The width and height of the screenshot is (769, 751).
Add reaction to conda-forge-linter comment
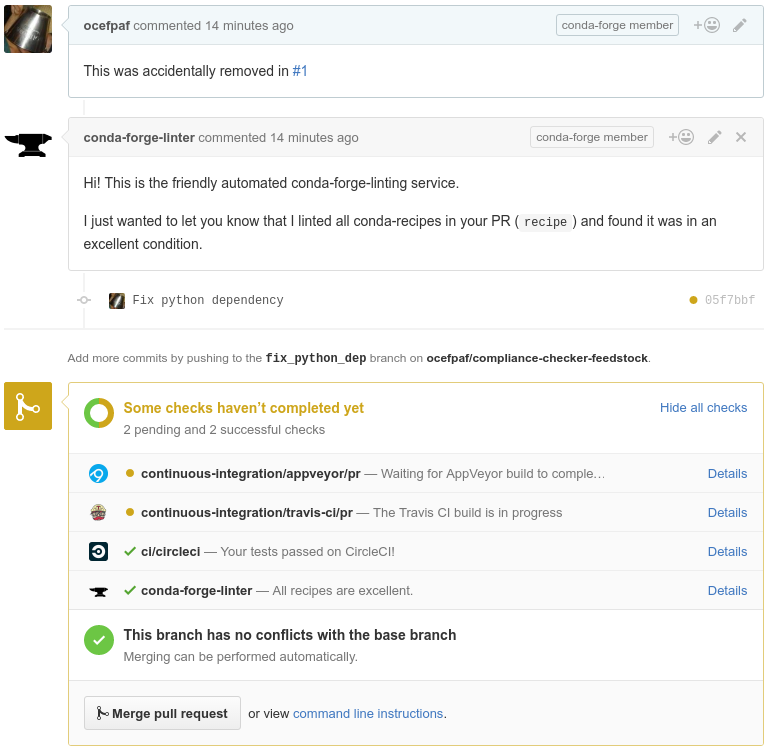click(x=681, y=137)
